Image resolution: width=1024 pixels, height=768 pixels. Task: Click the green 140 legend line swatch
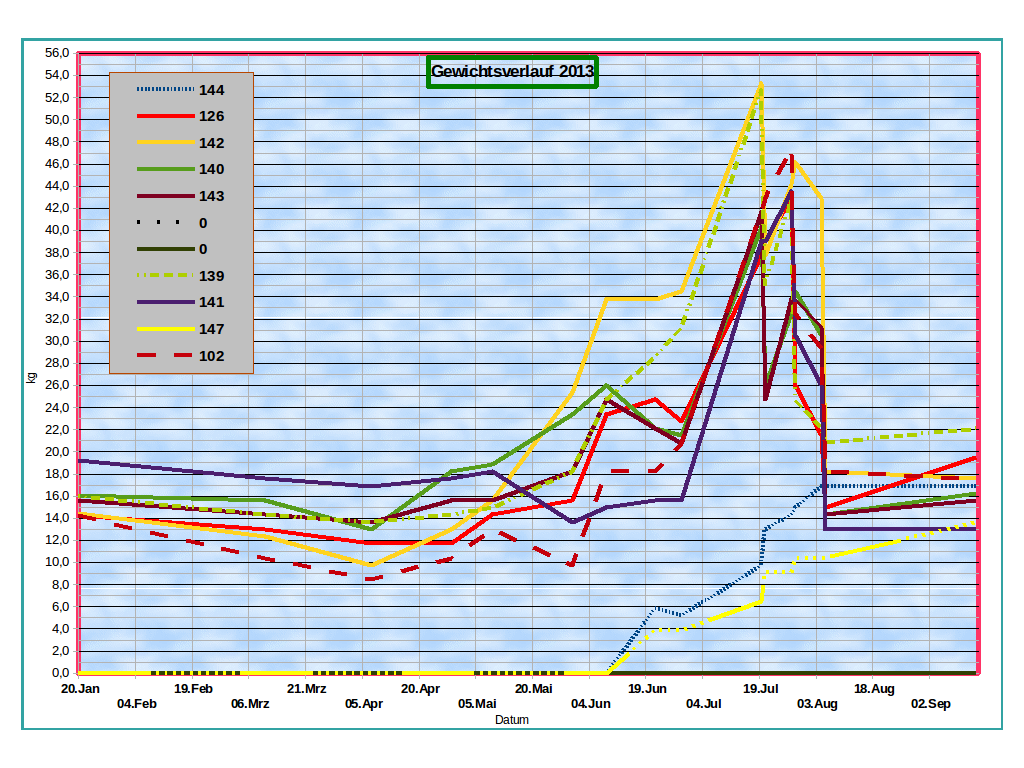[x=166, y=169]
